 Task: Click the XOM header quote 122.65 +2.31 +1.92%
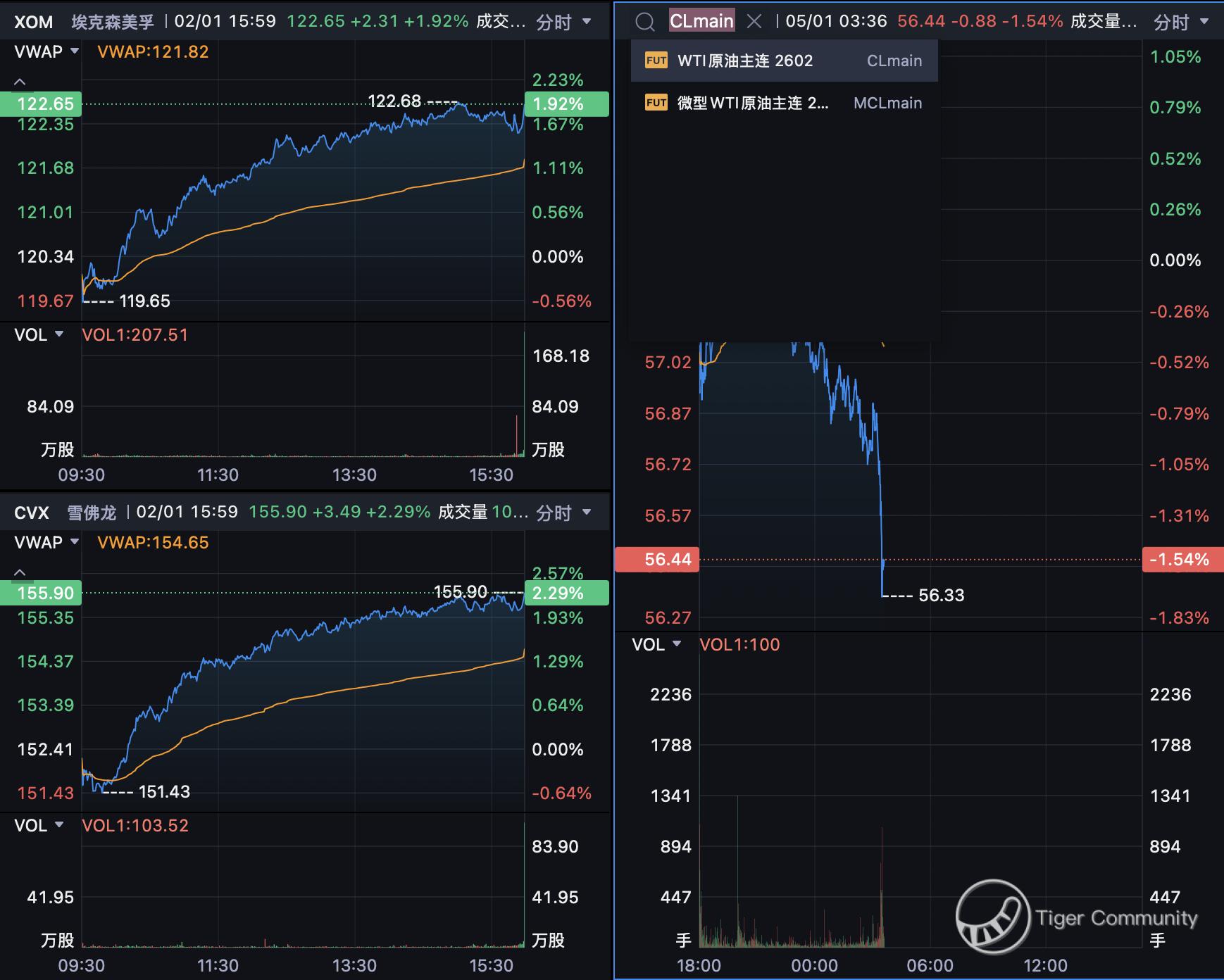pyautogui.click(x=377, y=21)
